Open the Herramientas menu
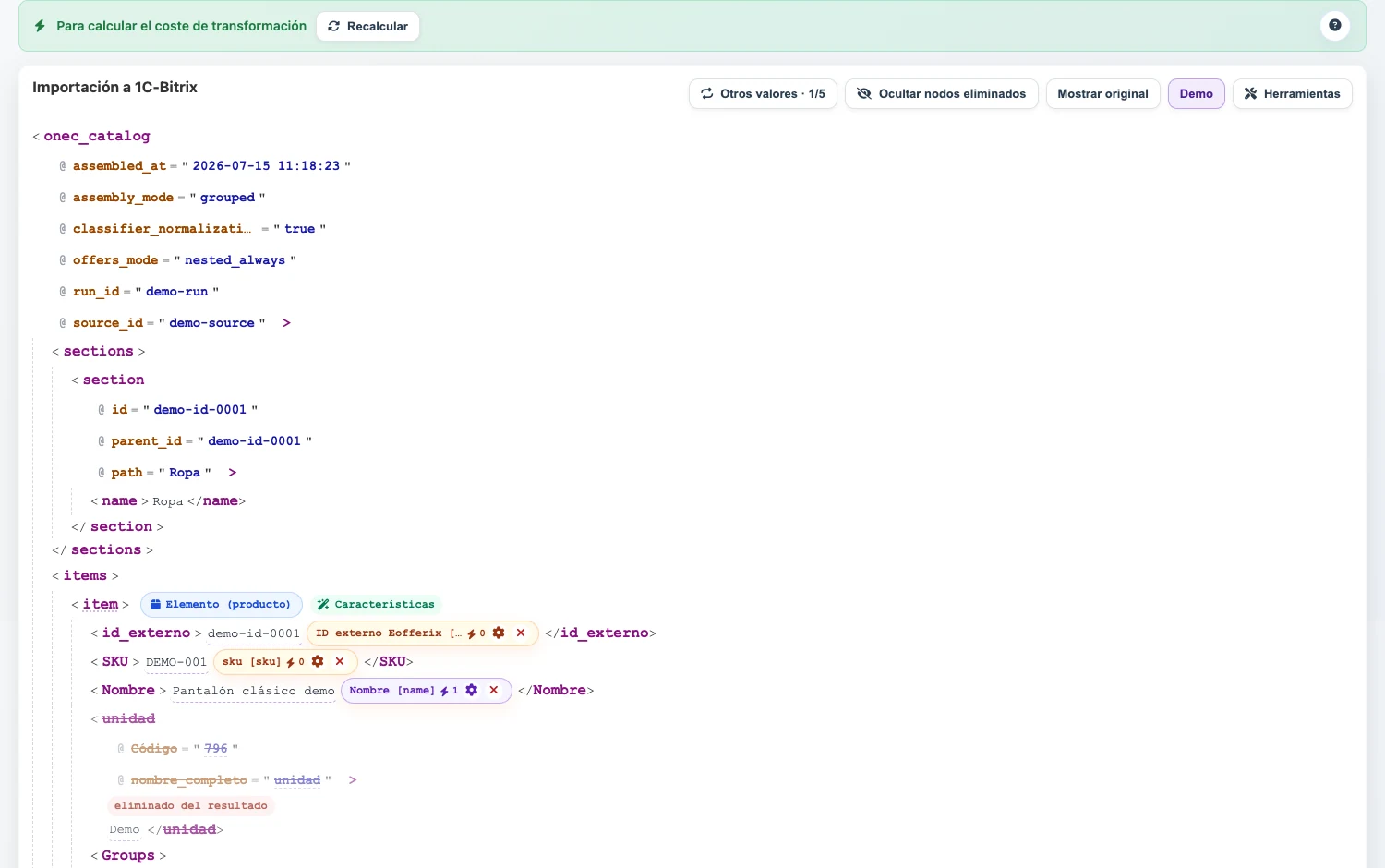The height and width of the screenshot is (868, 1385). [x=1292, y=93]
